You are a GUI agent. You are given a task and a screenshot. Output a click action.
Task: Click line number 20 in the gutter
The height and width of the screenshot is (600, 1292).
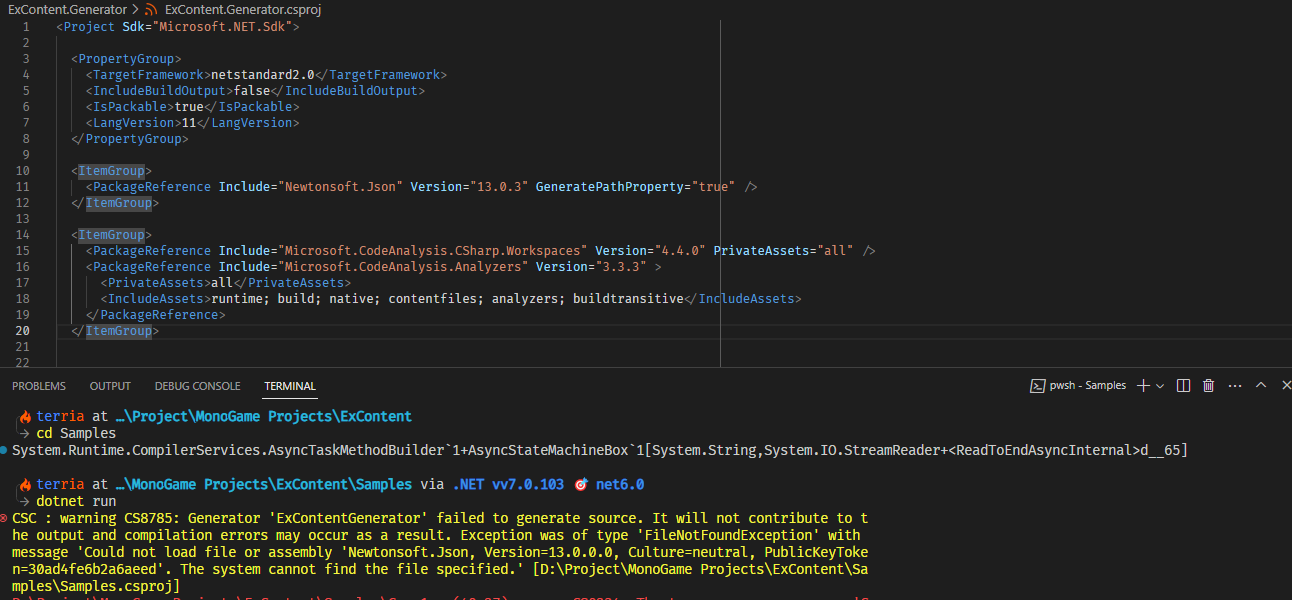point(23,331)
